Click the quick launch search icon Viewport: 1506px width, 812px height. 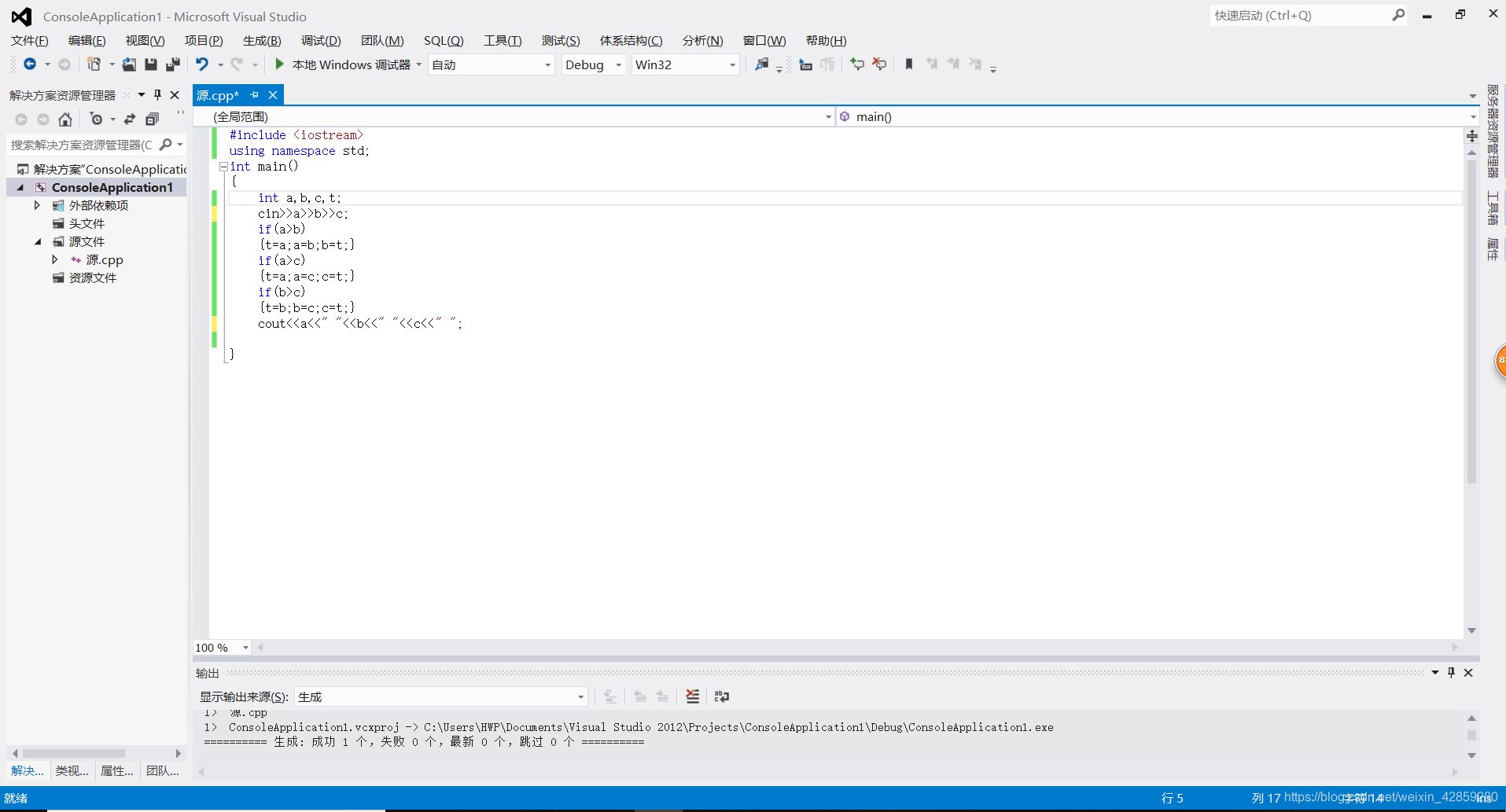pyautogui.click(x=1397, y=15)
